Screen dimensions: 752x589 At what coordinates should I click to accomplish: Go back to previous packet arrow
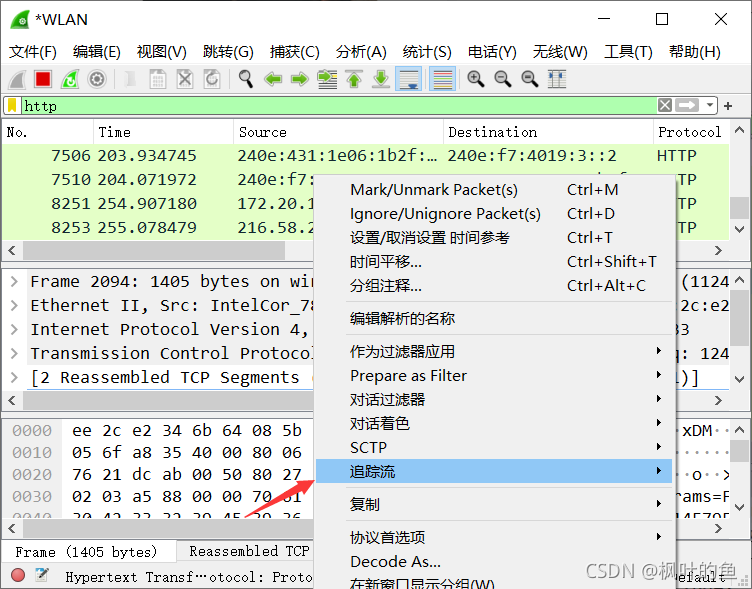click(273, 79)
